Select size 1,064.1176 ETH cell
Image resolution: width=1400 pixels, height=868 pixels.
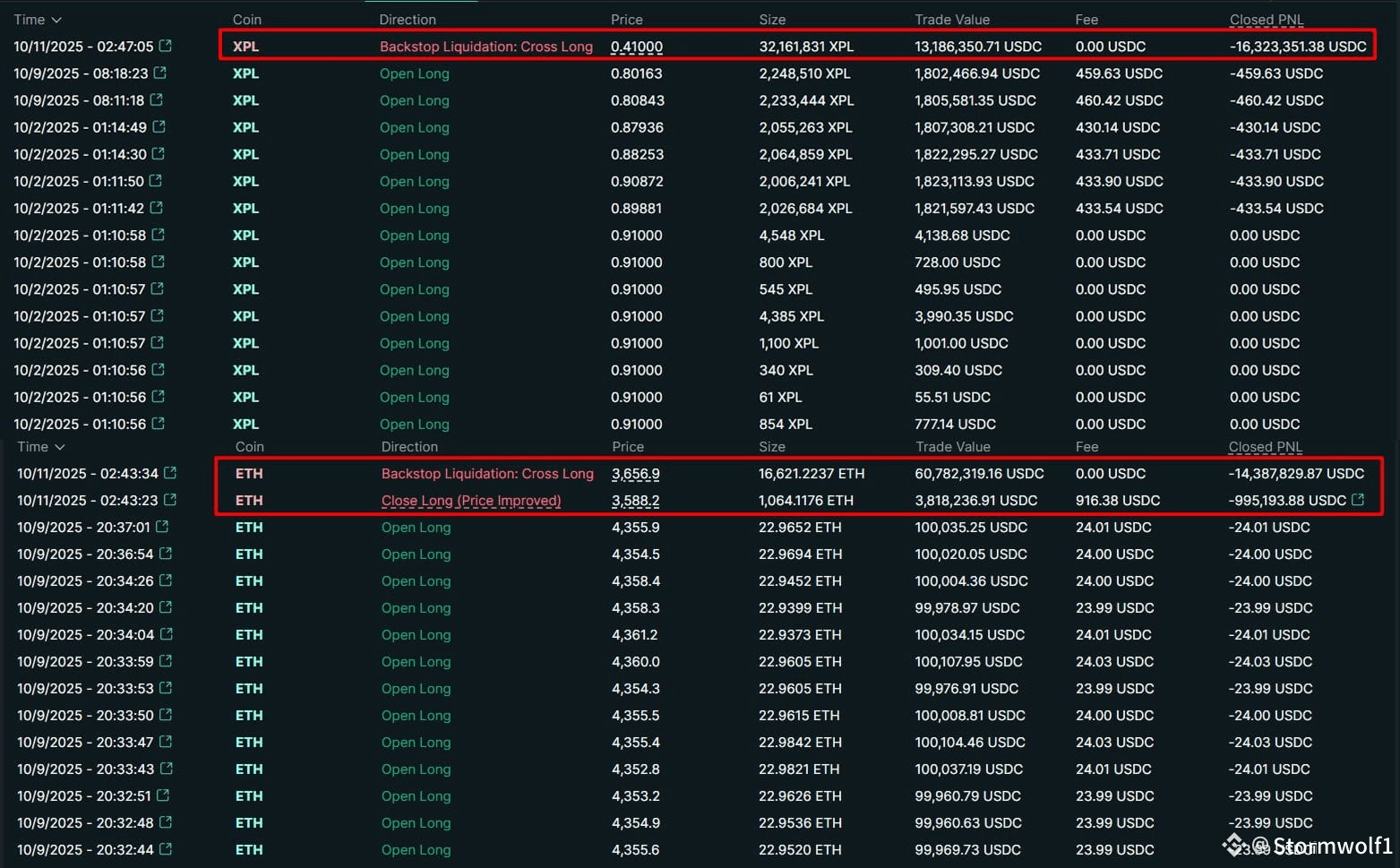pyautogui.click(x=806, y=501)
